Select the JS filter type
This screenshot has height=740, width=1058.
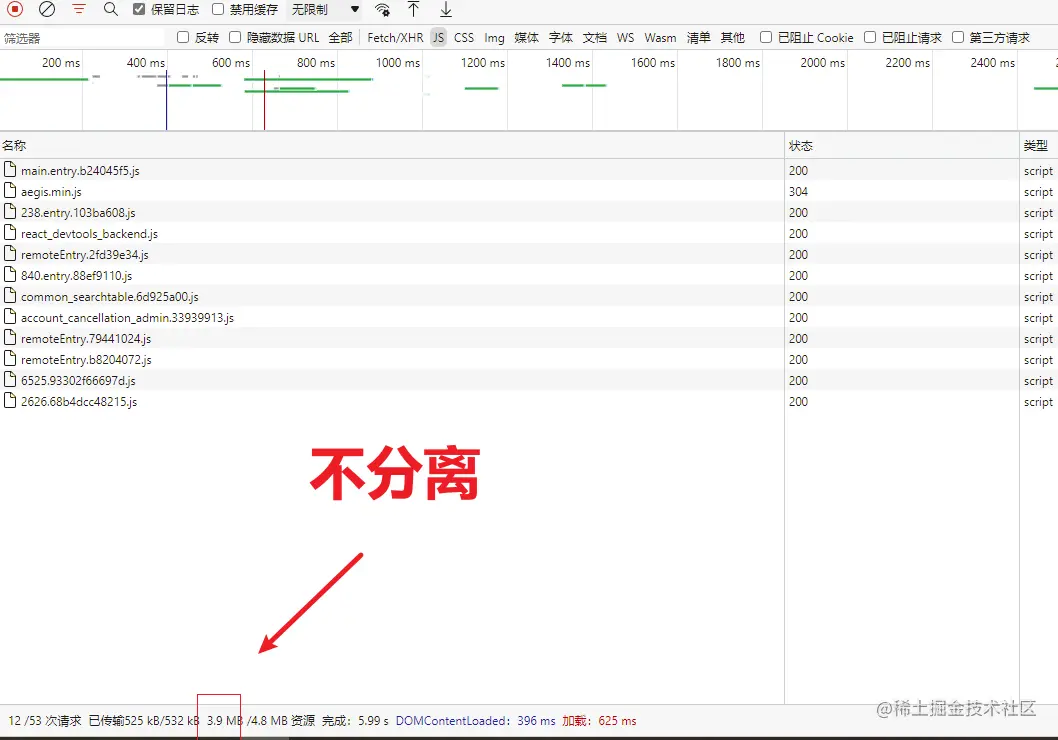(439, 38)
